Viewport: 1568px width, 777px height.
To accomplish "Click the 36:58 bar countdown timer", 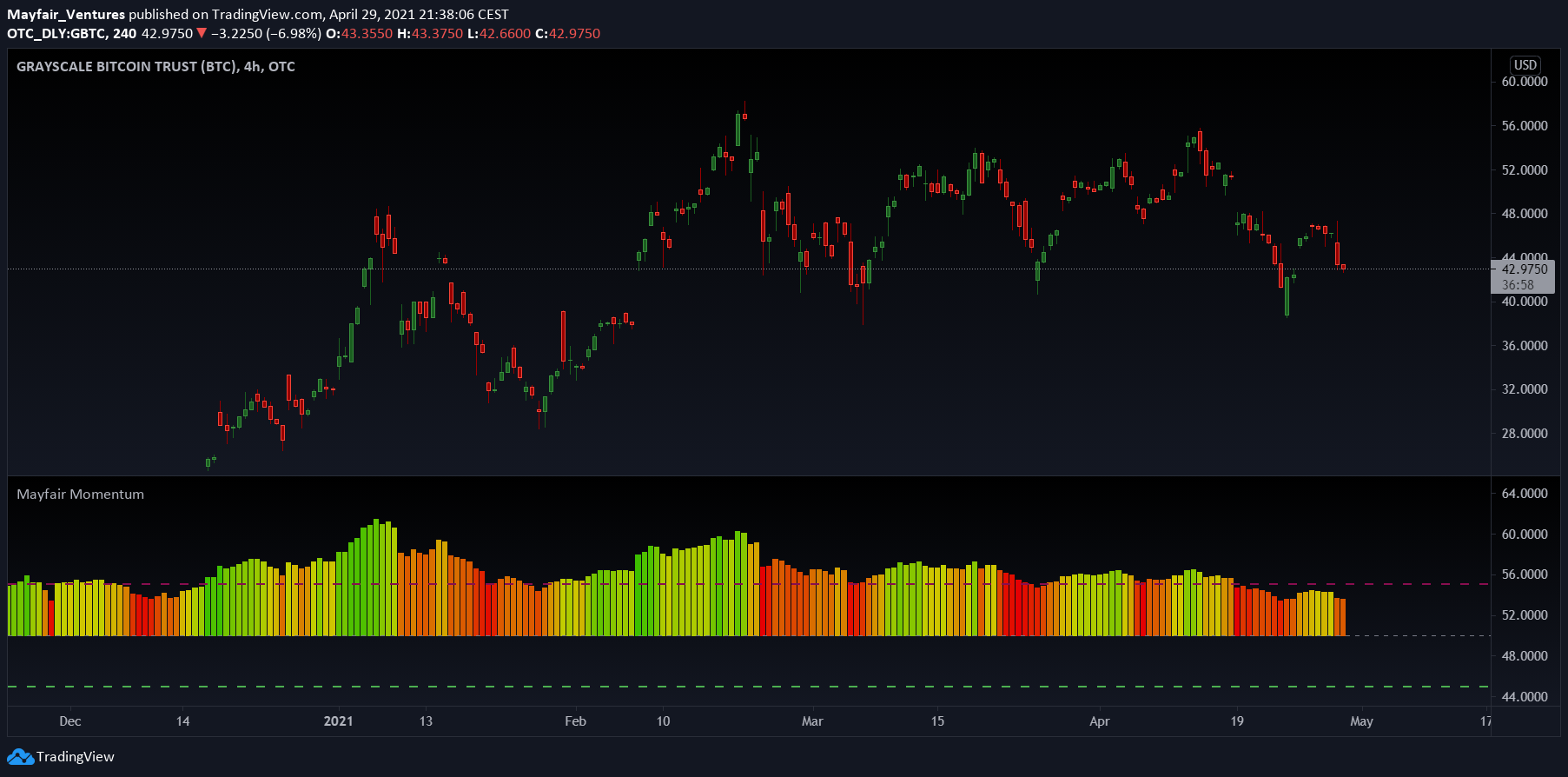I will click(1518, 285).
